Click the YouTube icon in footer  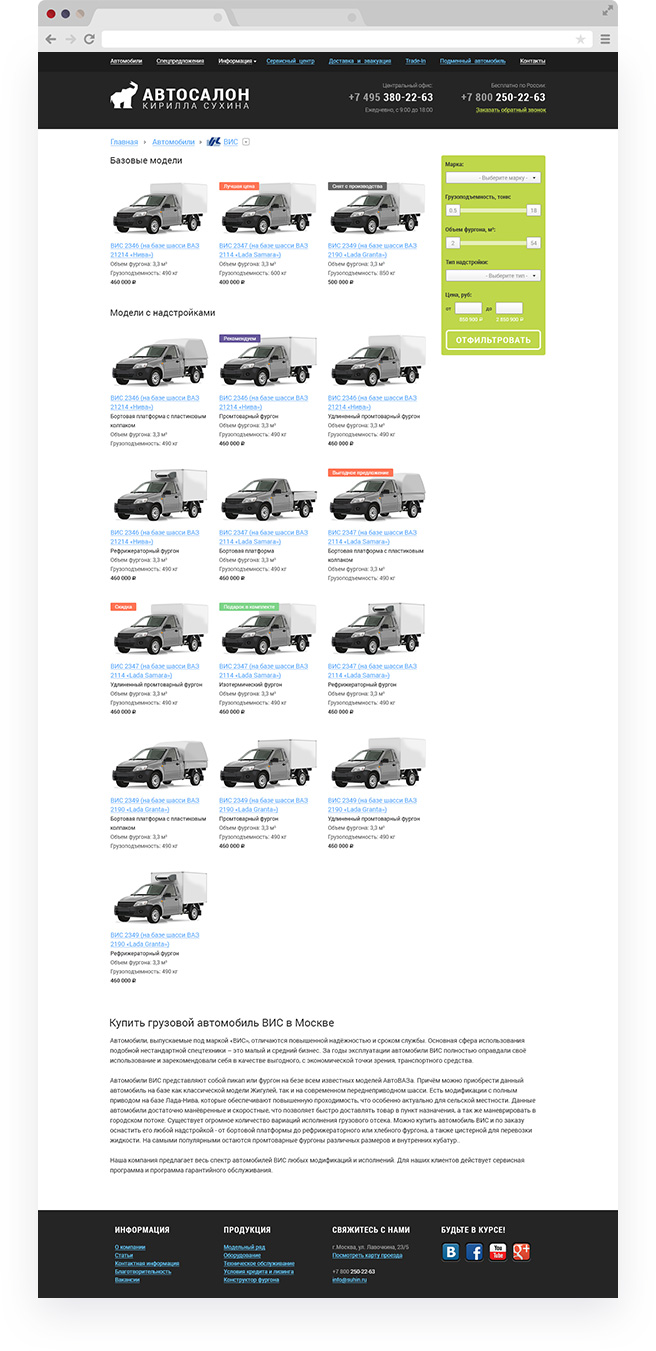497,1252
